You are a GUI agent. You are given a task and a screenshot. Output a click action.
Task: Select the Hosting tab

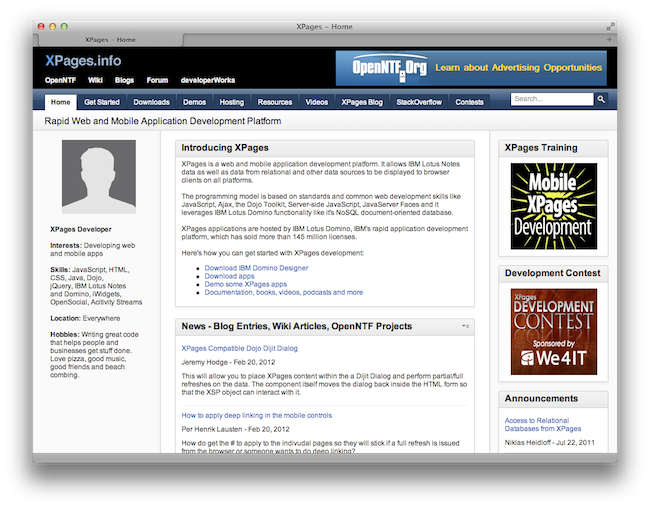[x=232, y=102]
